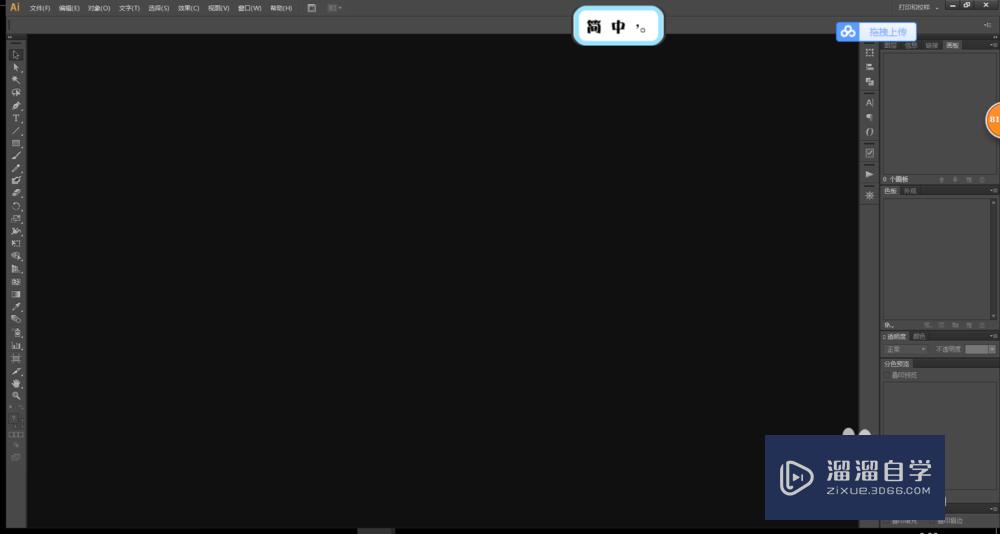Viewport: 1000px width, 534px height.
Task: Select the Artboard tool
Action: pos(17,359)
